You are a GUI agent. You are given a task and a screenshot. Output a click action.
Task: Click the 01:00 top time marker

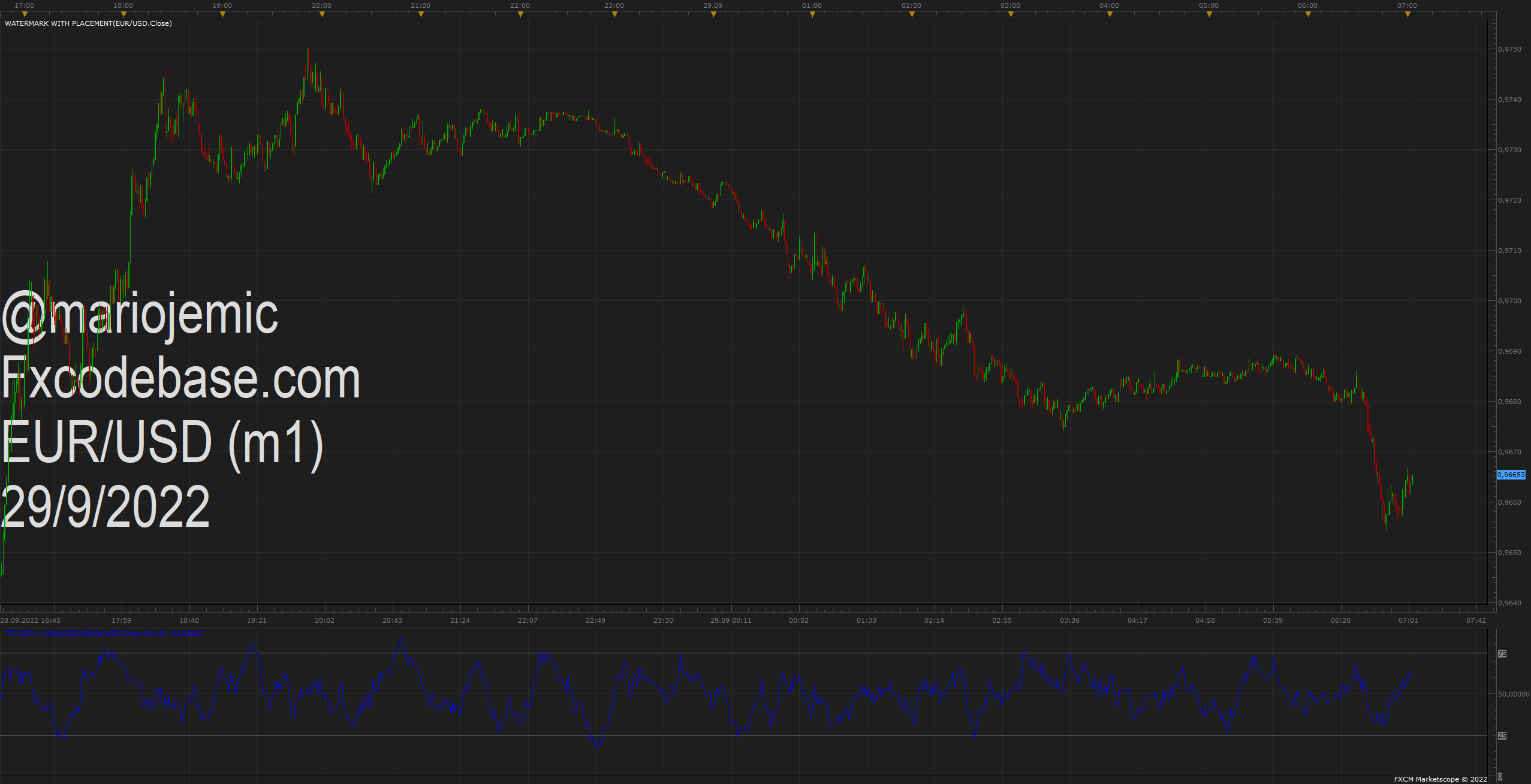pyautogui.click(x=812, y=14)
